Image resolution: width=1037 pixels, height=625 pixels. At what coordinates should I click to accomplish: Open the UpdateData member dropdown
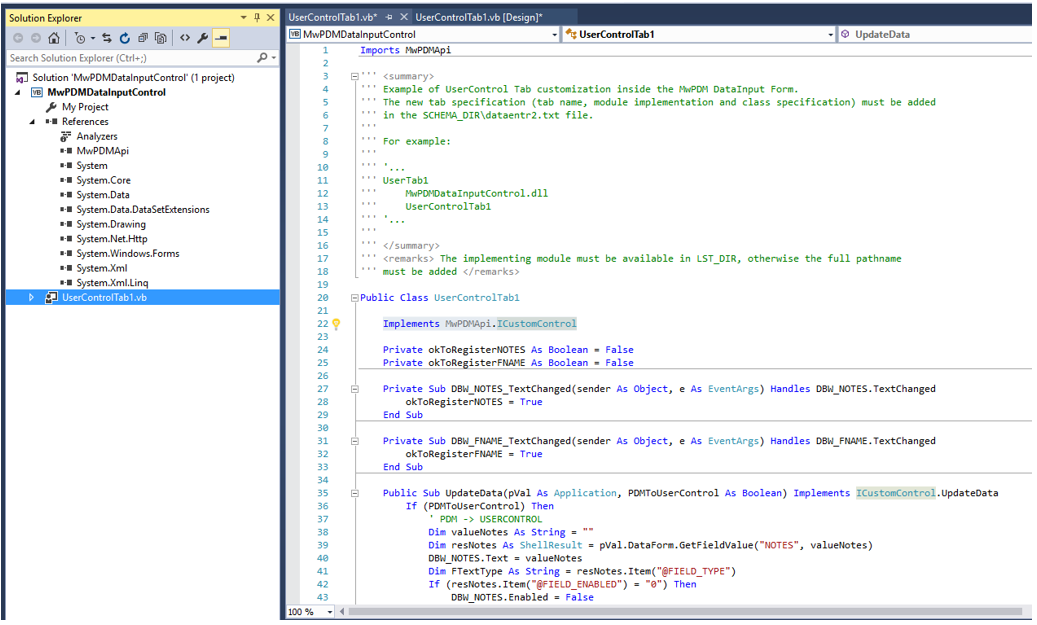click(x=936, y=34)
